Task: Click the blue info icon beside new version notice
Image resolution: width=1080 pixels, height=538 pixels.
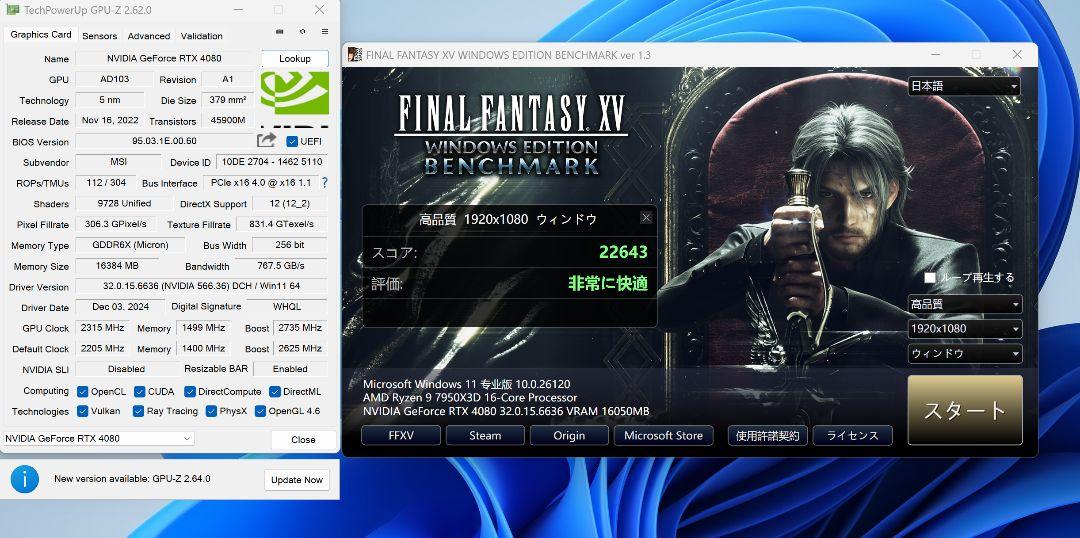Action: pos(25,478)
